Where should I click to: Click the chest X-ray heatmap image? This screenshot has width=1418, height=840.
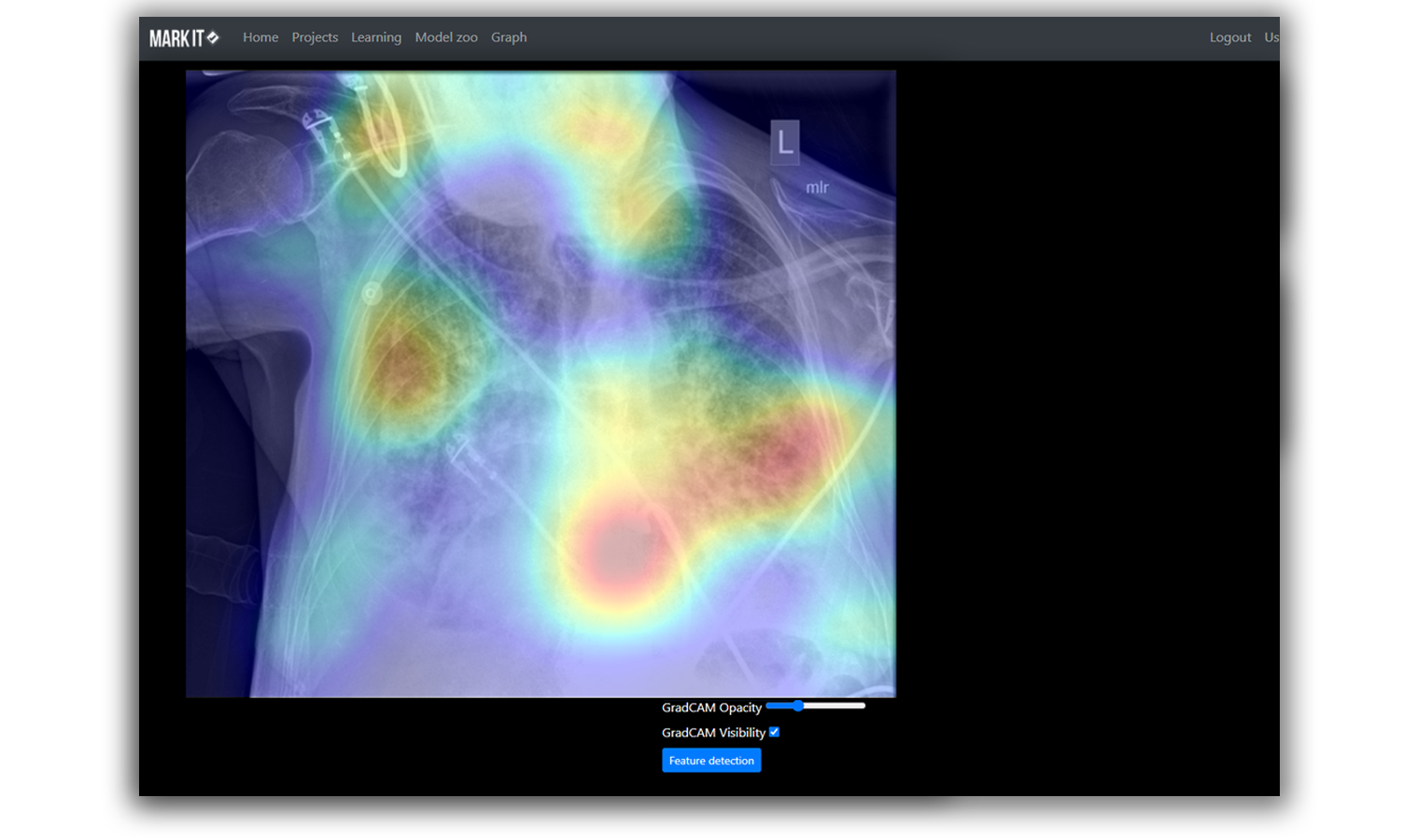541,384
